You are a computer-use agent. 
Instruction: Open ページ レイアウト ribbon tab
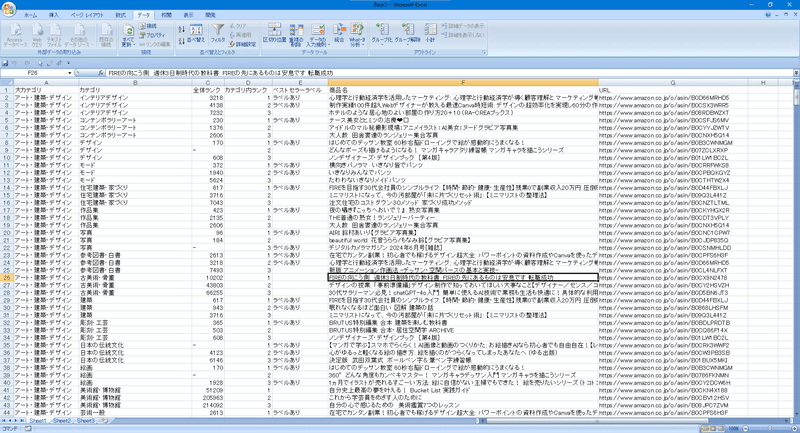click(87, 15)
